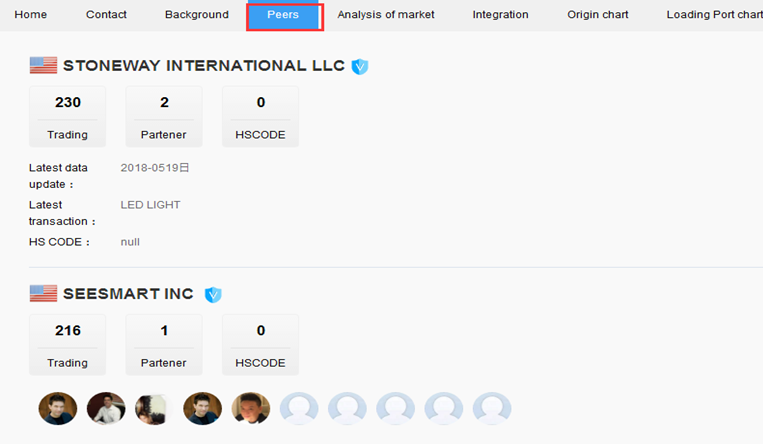Click the first blank placeholder avatar
Screen dimensions: 763x445
tap(299, 408)
